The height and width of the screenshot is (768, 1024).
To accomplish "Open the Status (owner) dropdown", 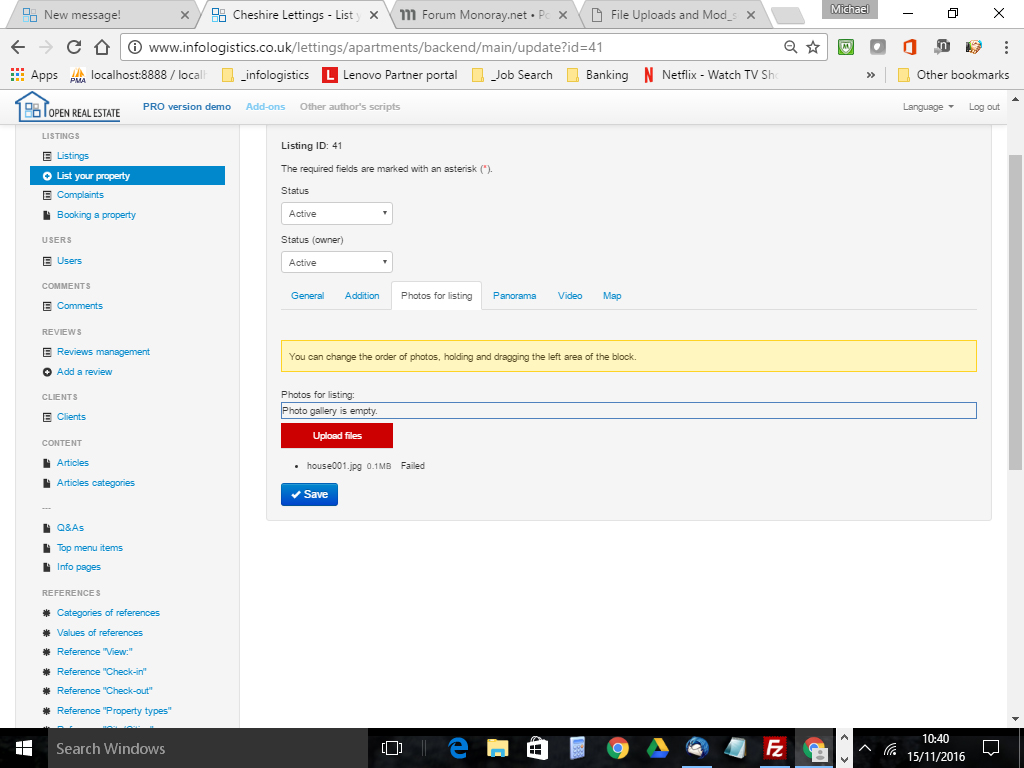I will (337, 262).
